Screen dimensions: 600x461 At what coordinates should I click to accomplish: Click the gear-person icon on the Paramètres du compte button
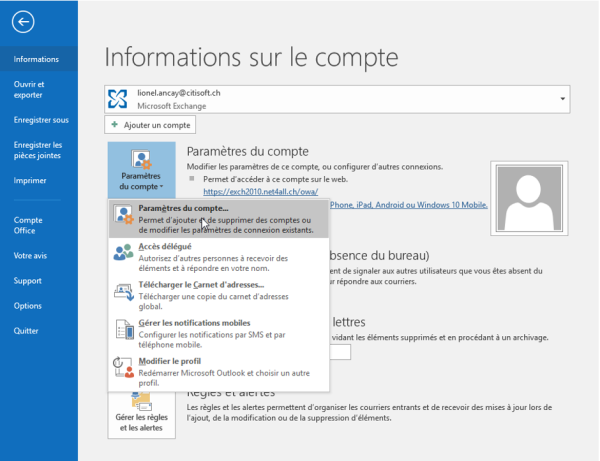pos(142,160)
